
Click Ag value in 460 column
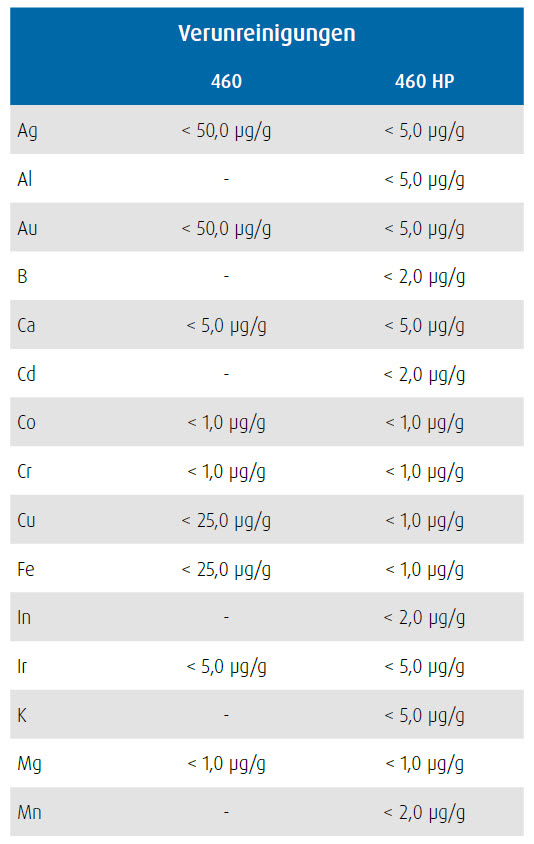(x=226, y=131)
